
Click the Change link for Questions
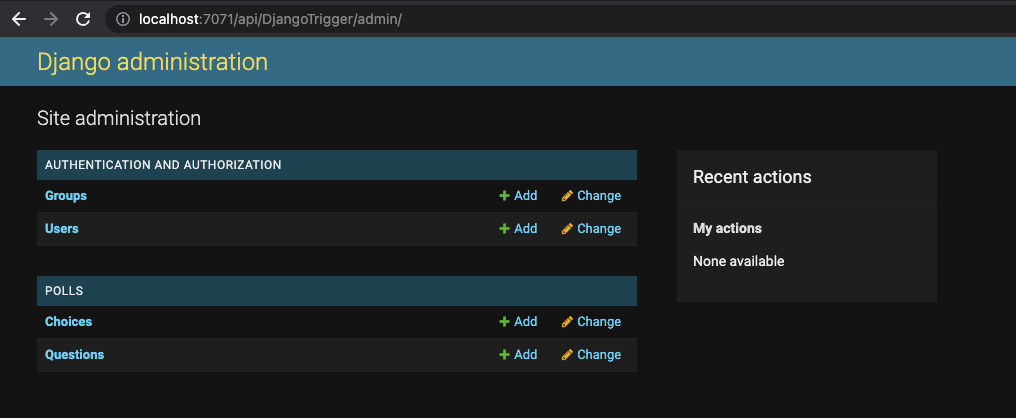(x=599, y=355)
